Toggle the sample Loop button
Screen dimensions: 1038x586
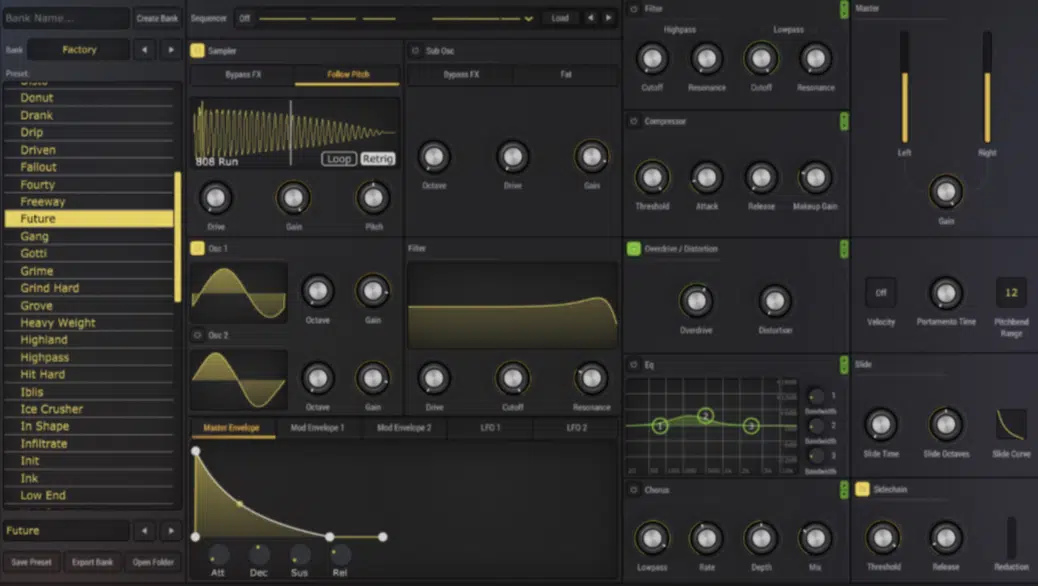[339, 159]
